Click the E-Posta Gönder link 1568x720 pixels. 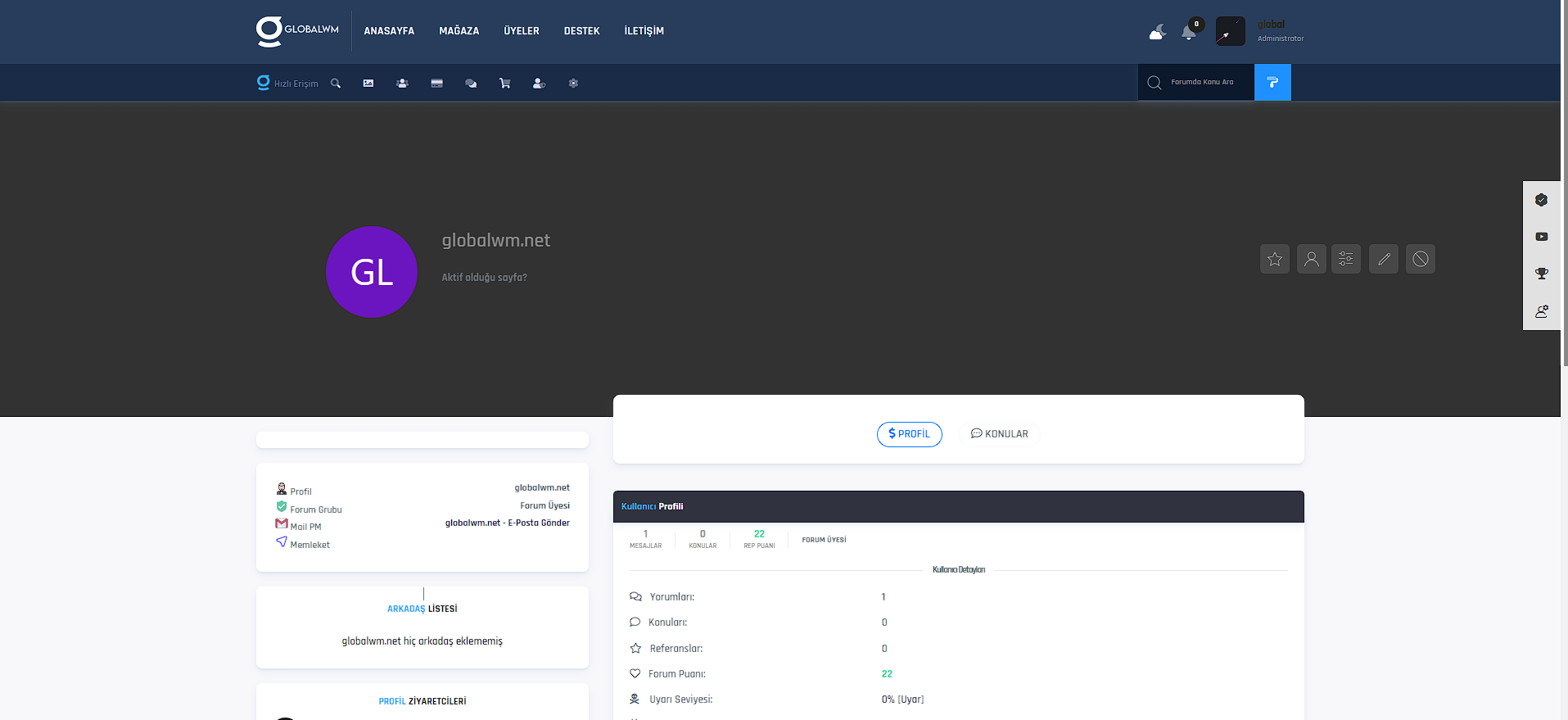[539, 523]
